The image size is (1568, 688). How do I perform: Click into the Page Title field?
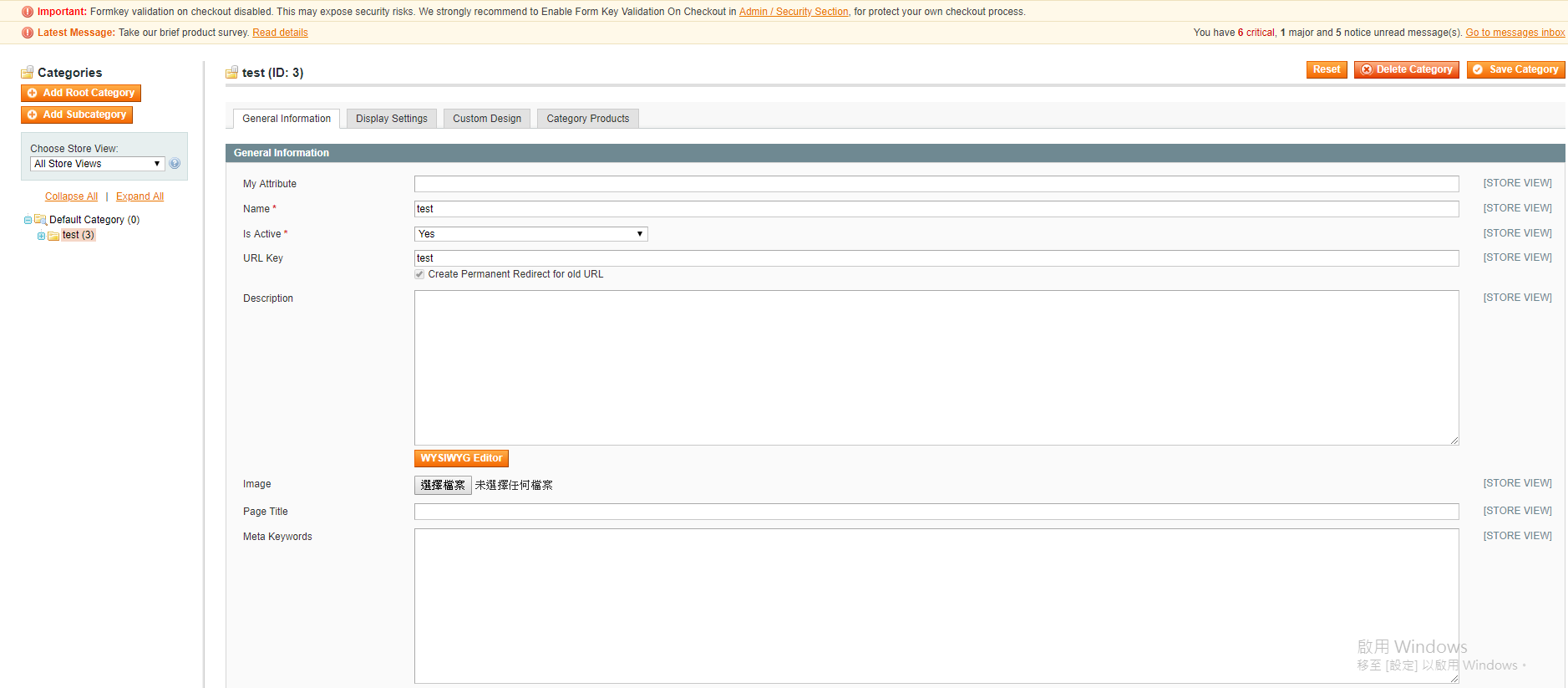(x=936, y=512)
